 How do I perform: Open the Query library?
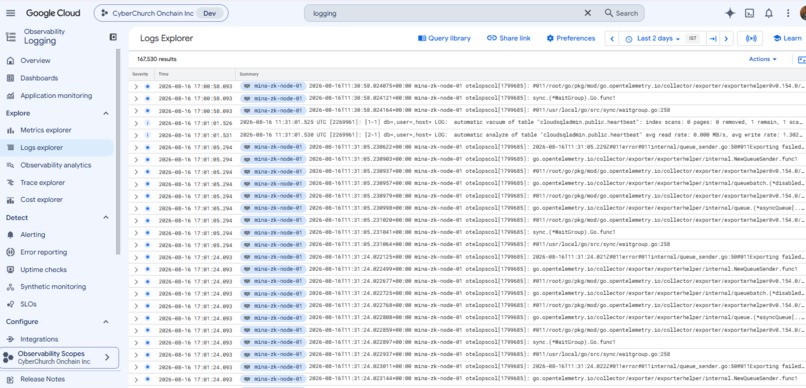coord(444,39)
